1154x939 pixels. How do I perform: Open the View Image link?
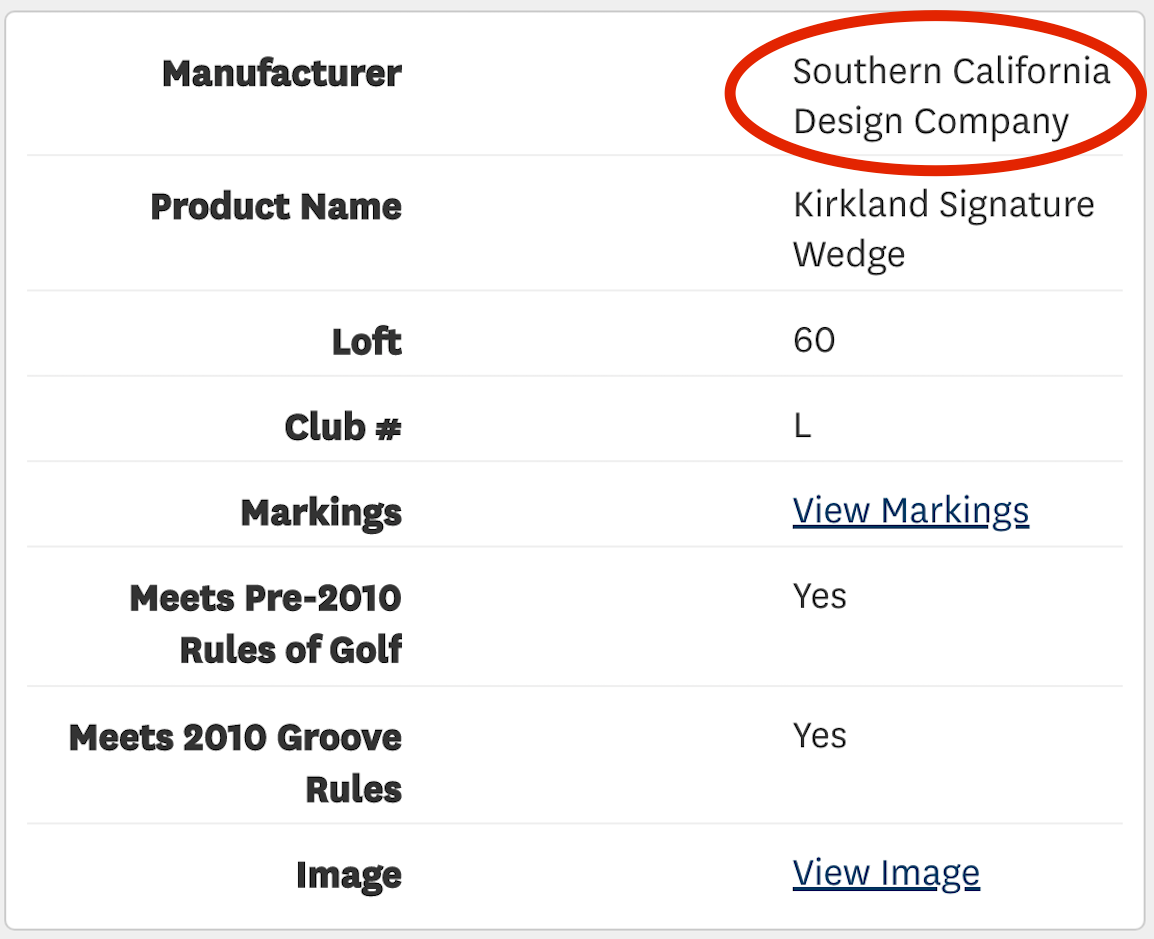pos(886,873)
